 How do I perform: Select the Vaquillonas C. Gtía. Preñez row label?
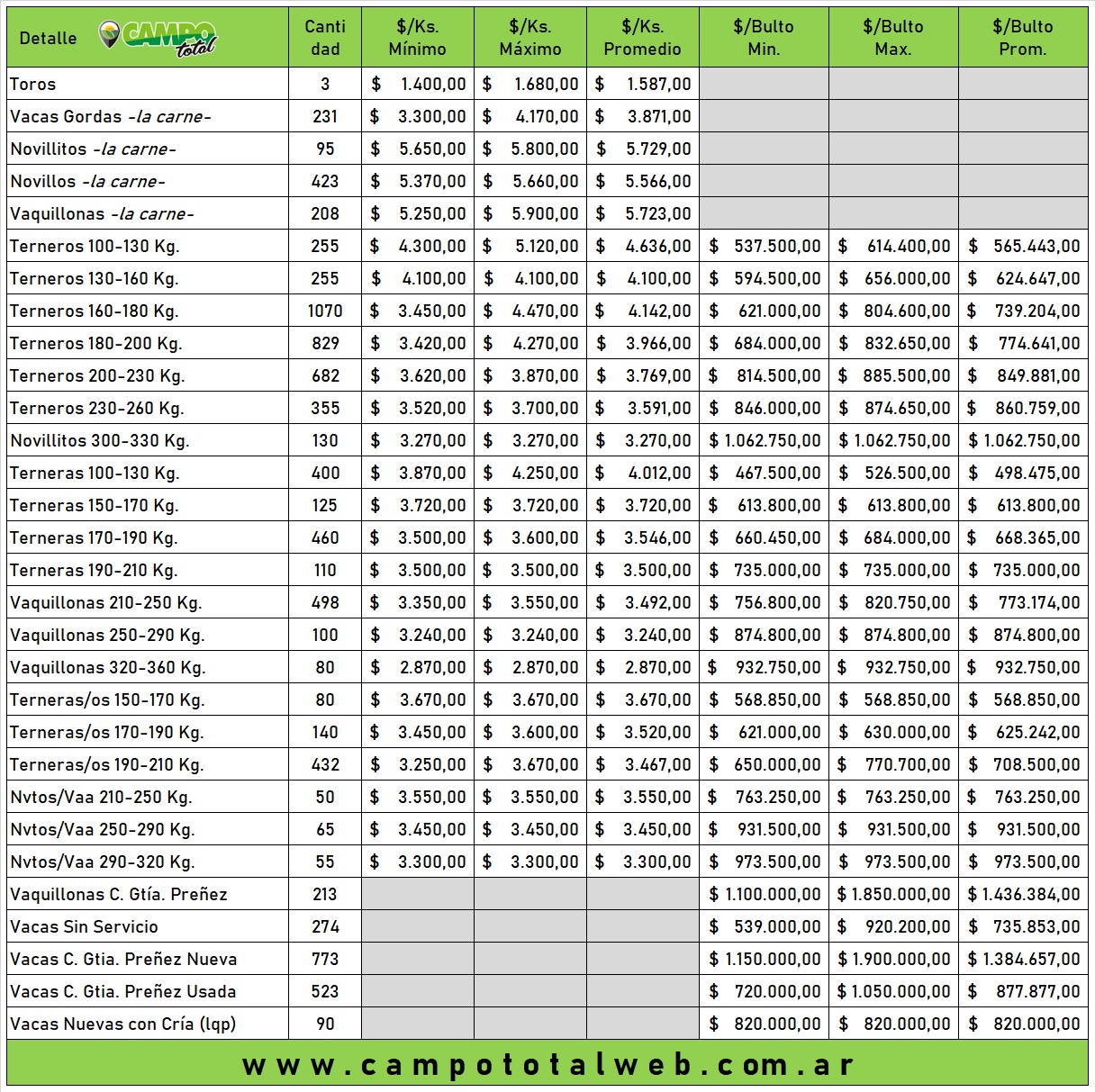(x=119, y=895)
